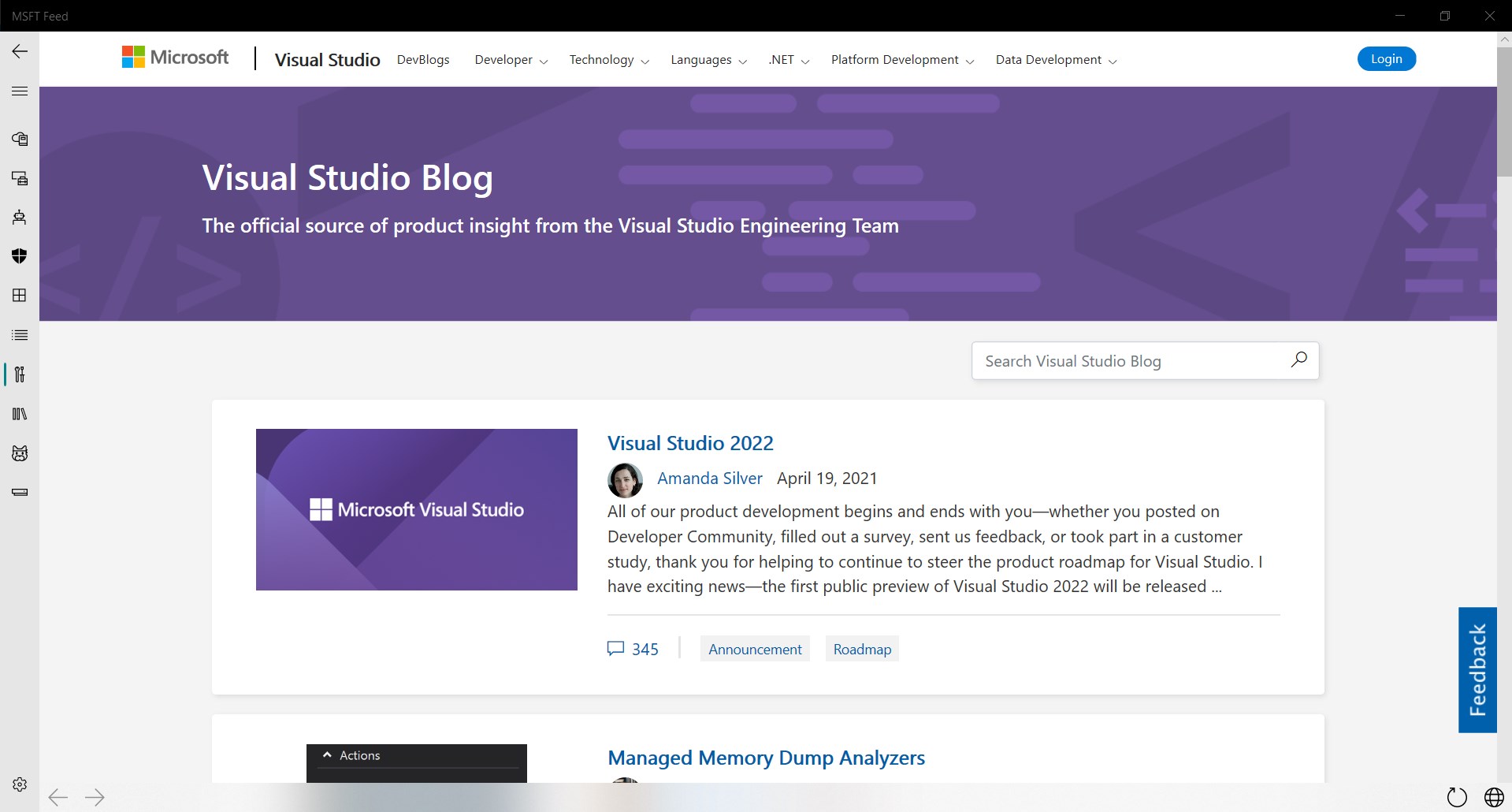
Task: Filter by the Roadmap tag
Action: pyautogui.click(x=862, y=649)
